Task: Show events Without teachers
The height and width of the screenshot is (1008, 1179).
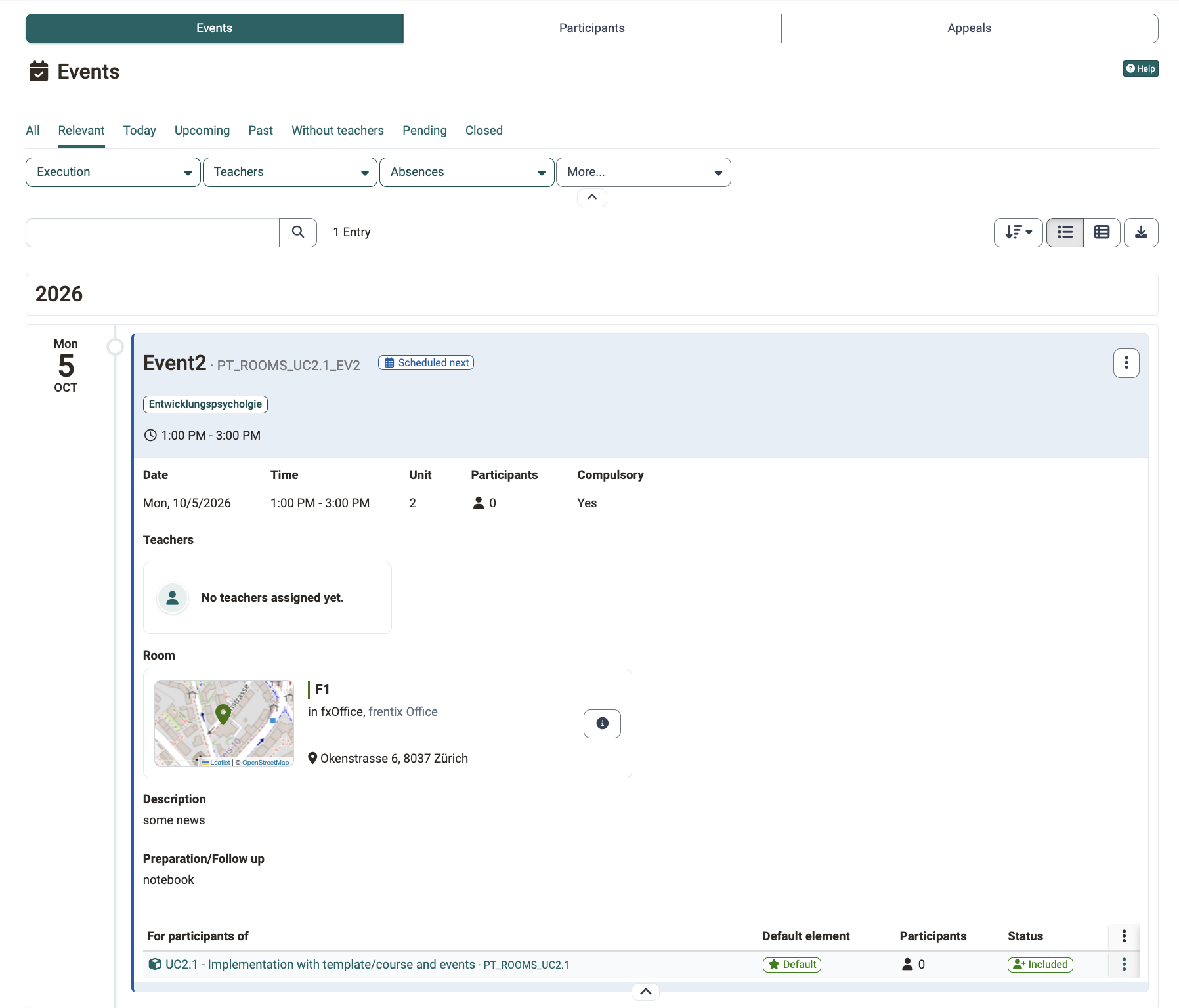Action: (x=337, y=131)
